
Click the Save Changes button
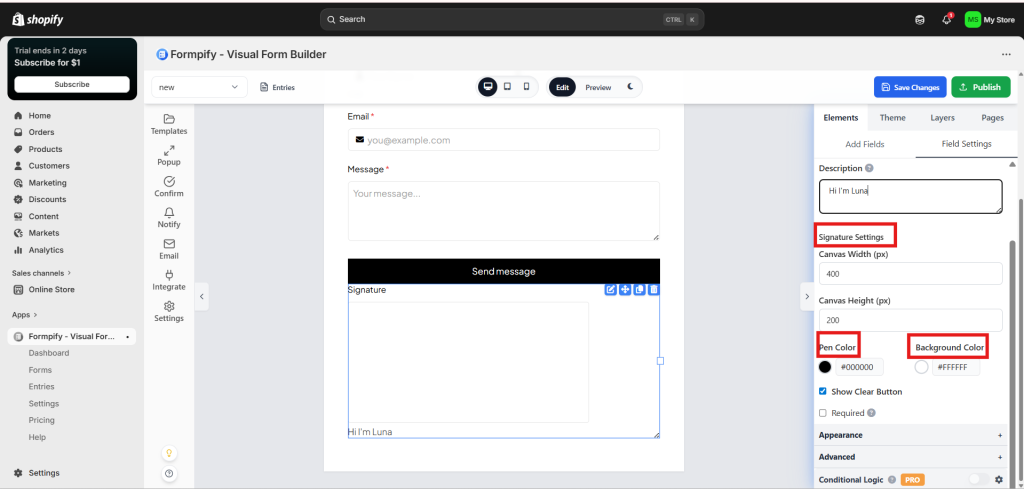tap(910, 87)
